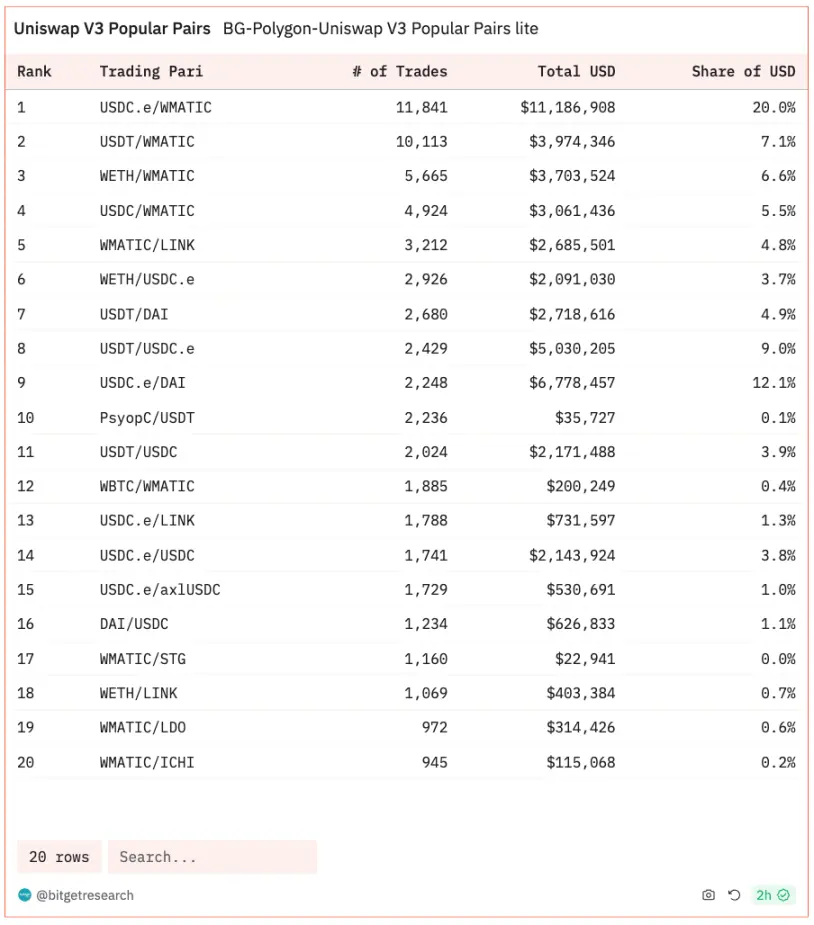The height and width of the screenshot is (925, 814).
Task: Click the 12.1% share cell
Action: (774, 383)
